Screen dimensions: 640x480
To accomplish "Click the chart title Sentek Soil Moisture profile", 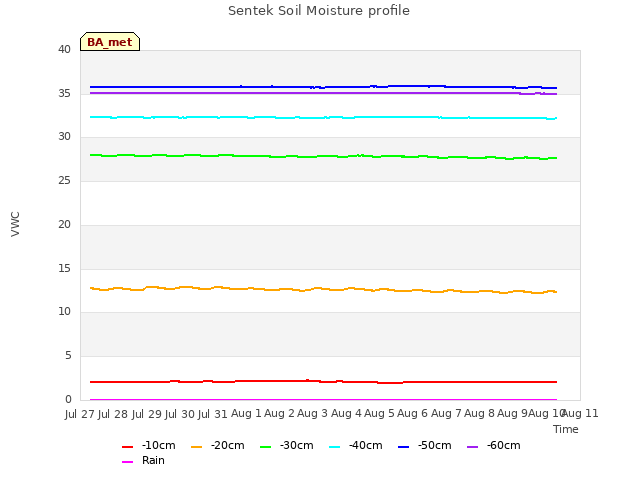I will (319, 11).
